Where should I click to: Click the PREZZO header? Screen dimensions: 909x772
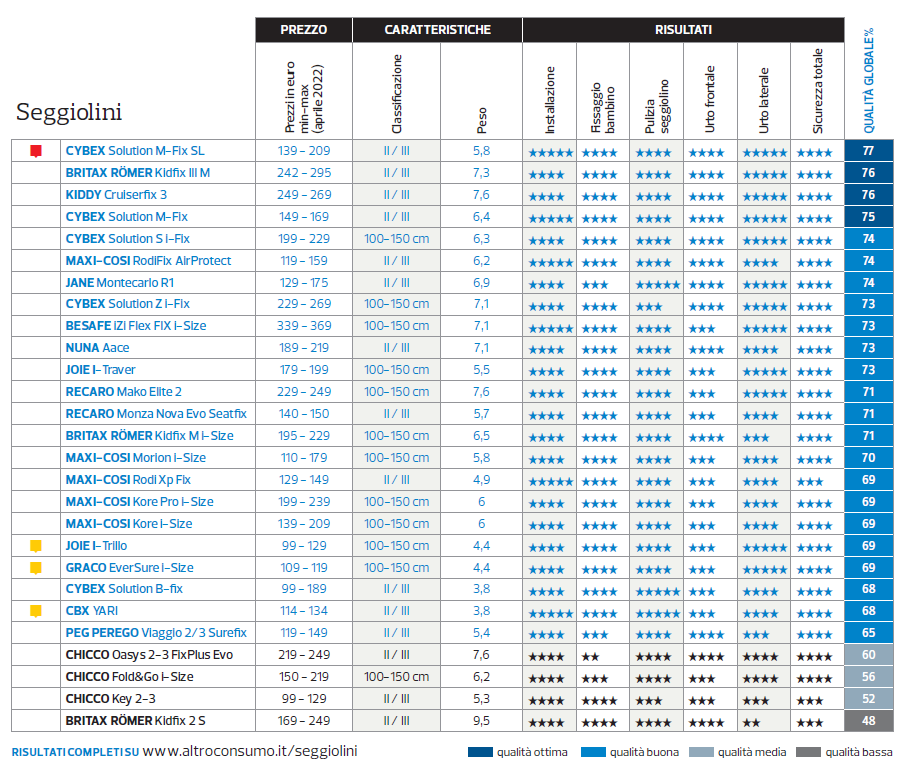click(x=304, y=30)
